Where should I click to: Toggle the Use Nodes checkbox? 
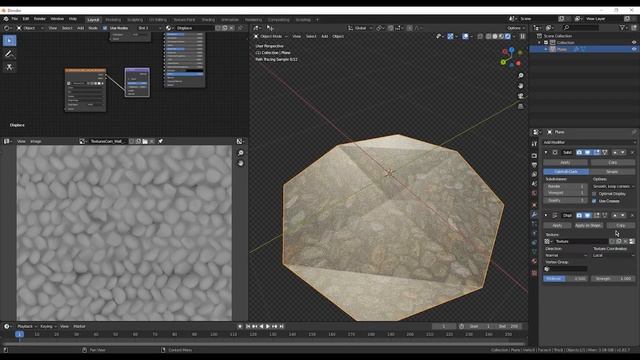coord(105,28)
